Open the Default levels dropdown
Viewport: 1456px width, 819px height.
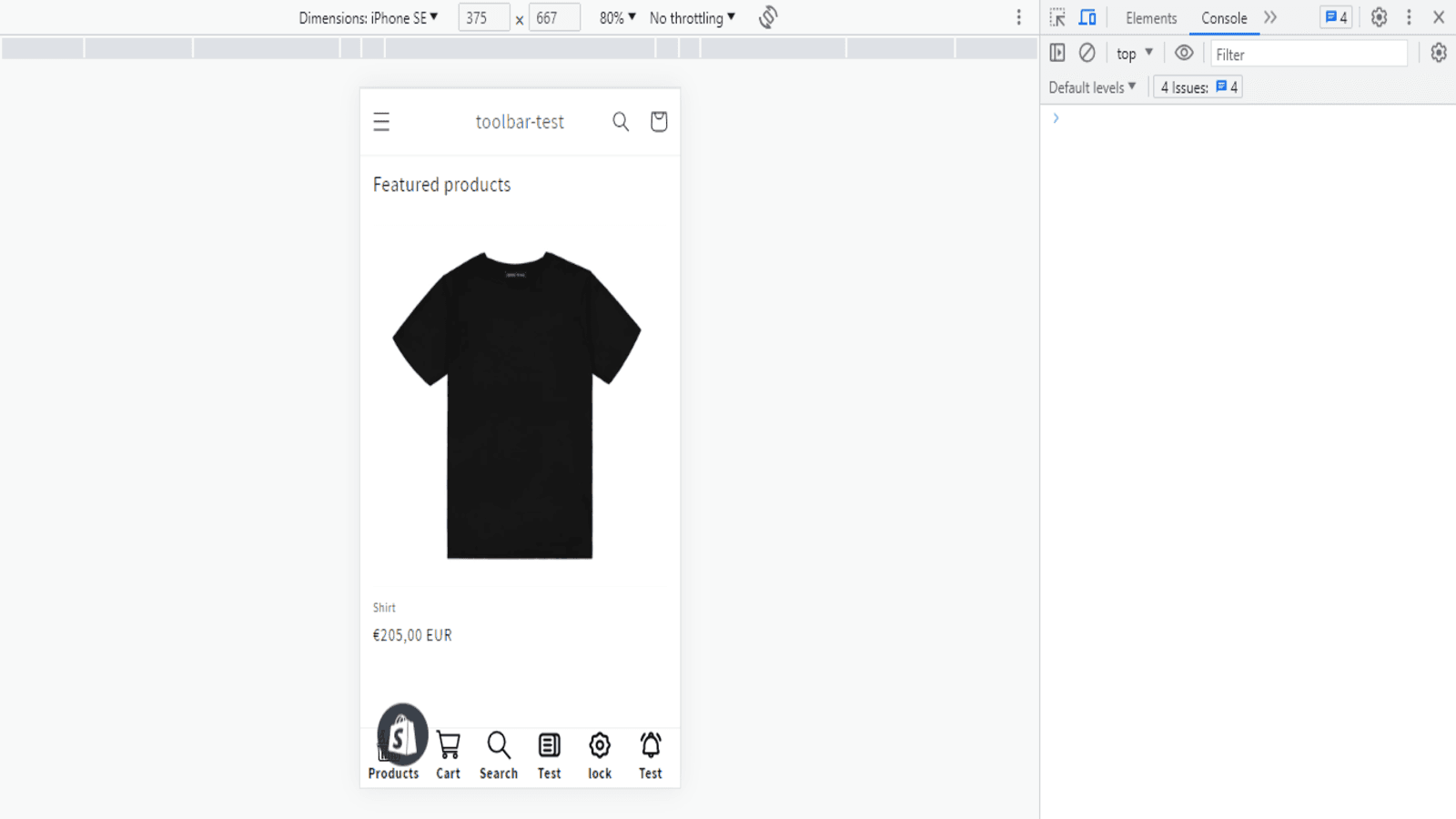coord(1090,86)
